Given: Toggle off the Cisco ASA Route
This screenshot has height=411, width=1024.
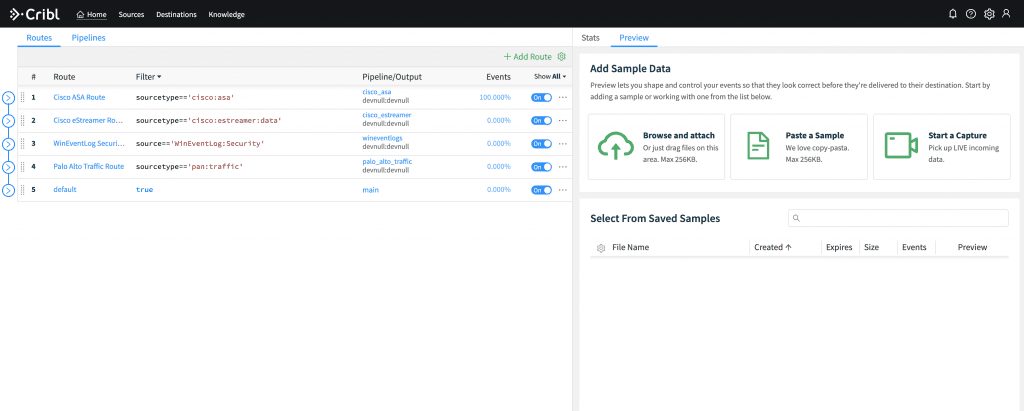Looking at the screenshot, I should [541, 97].
